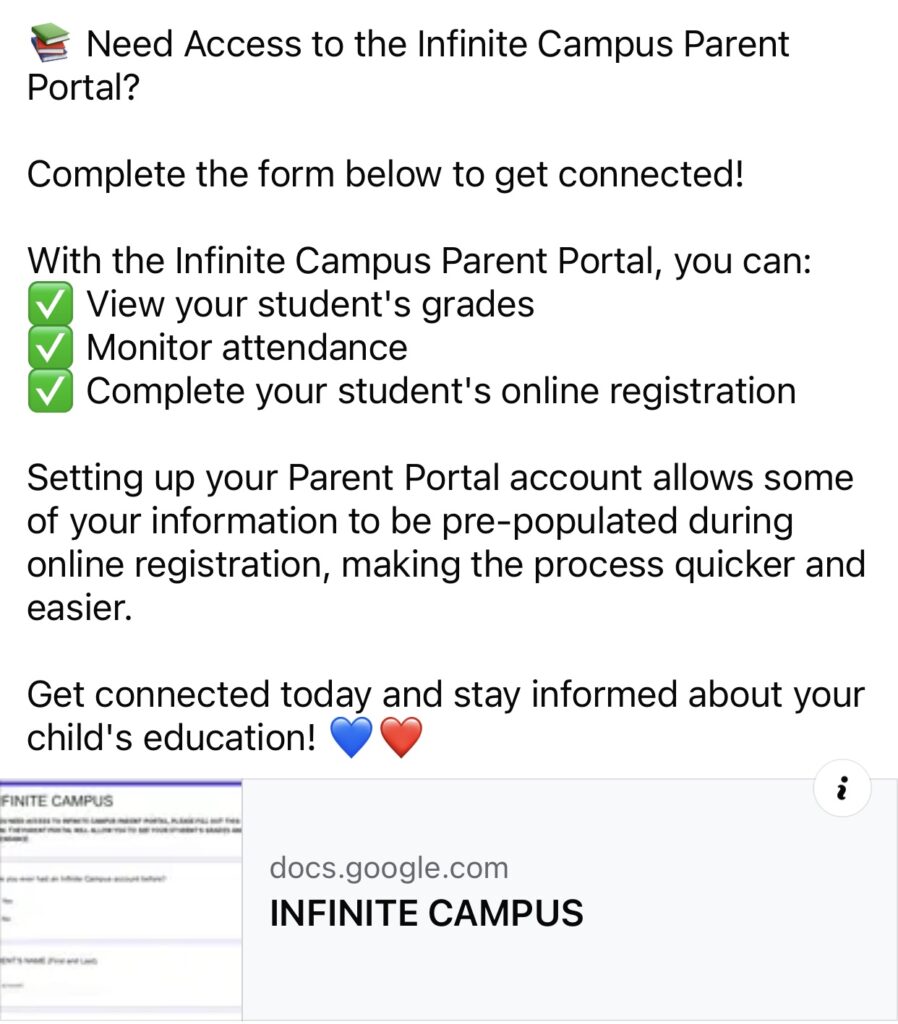
Task: Click 'Complete the form below to get connected!'
Action: (385, 175)
